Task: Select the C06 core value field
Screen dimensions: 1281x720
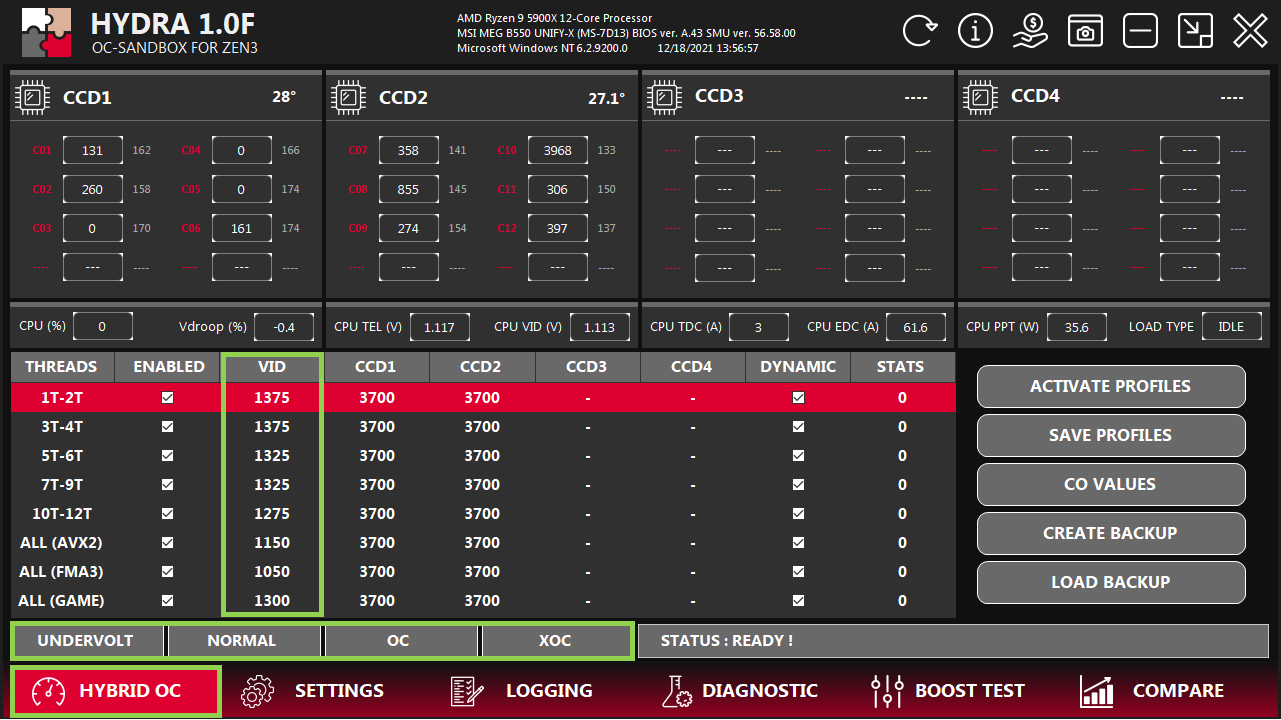Action: coord(241,229)
